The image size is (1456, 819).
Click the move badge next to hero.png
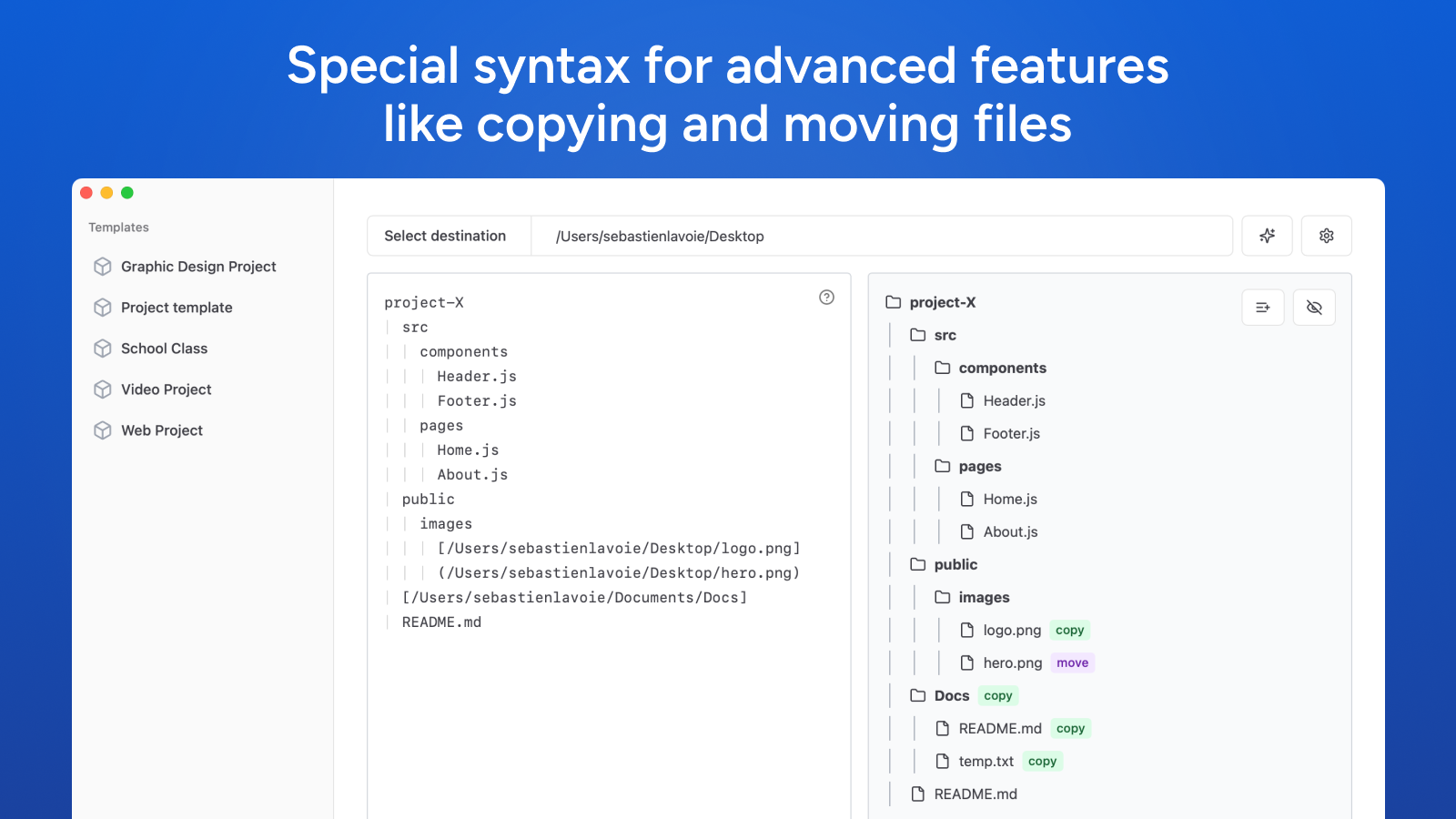(x=1072, y=662)
